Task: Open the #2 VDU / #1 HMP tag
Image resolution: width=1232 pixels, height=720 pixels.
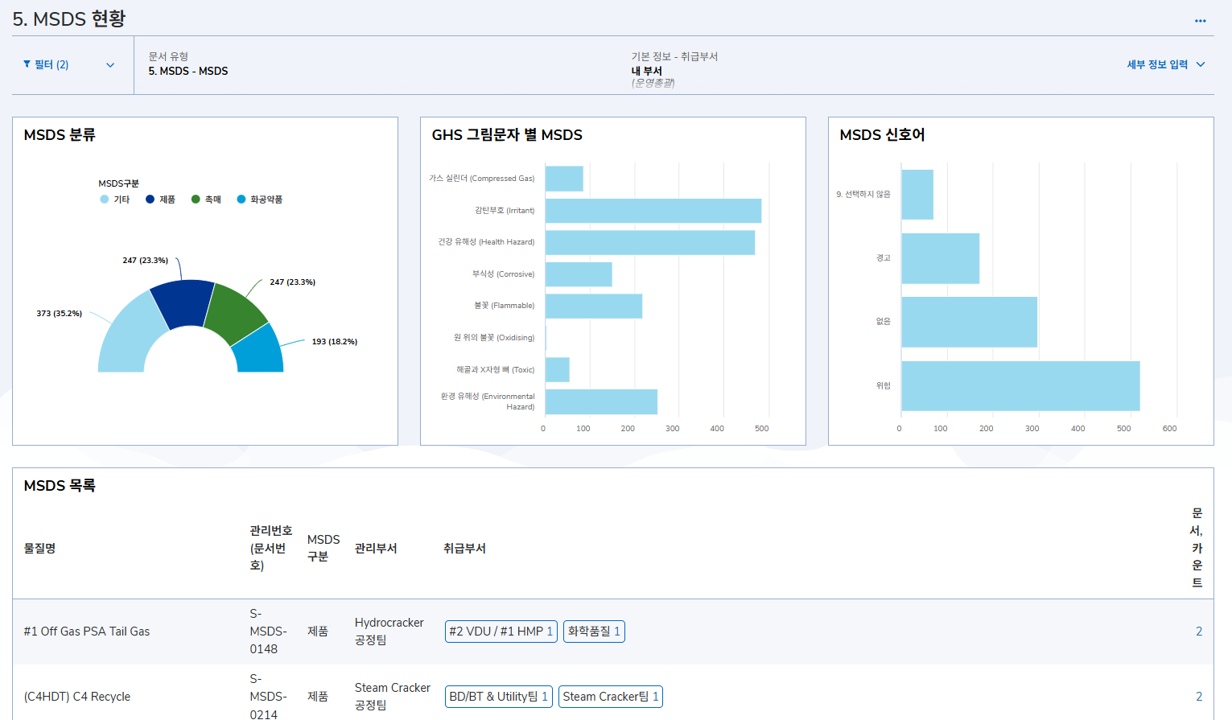Action: pos(501,632)
